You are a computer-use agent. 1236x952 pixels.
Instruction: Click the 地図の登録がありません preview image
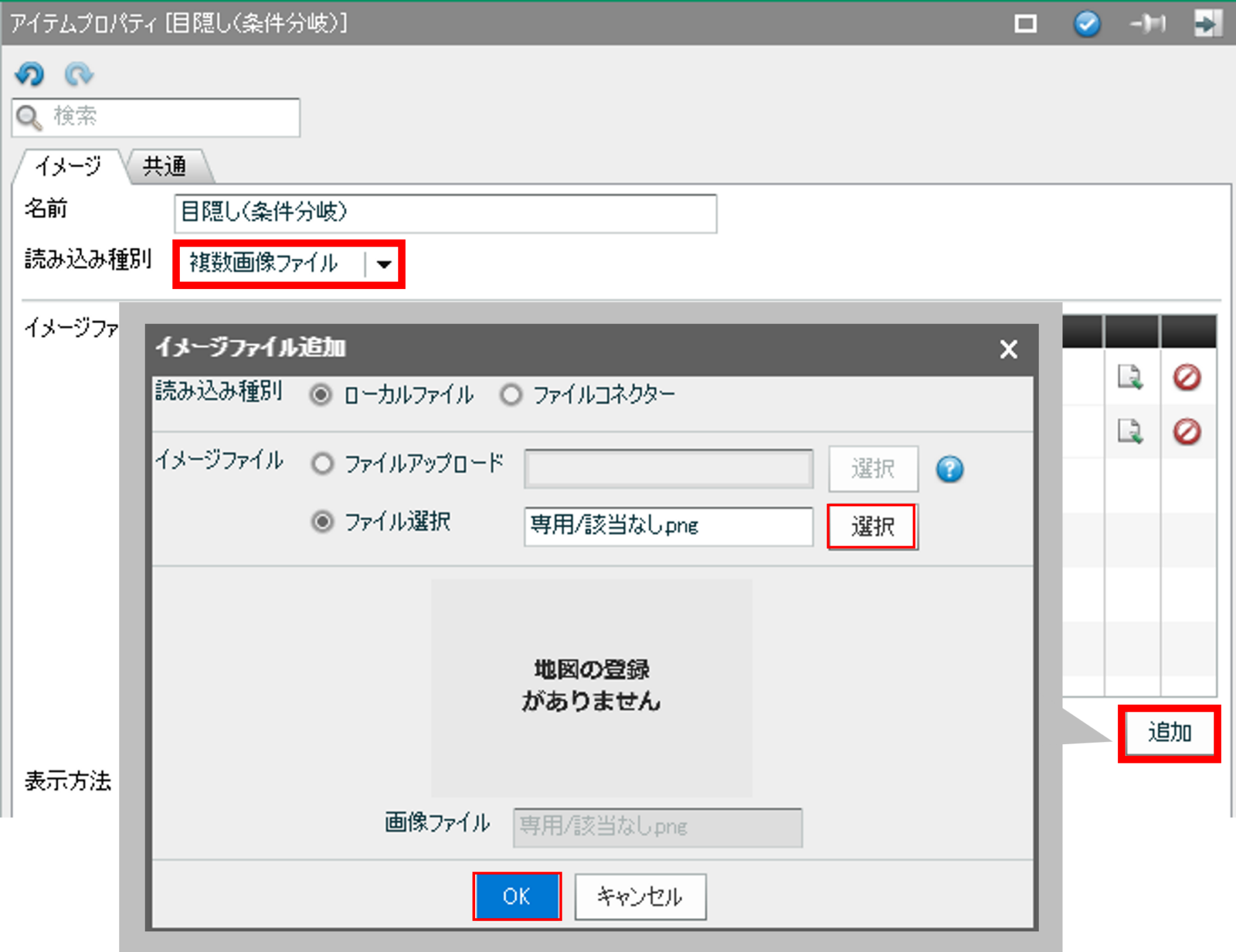592,688
